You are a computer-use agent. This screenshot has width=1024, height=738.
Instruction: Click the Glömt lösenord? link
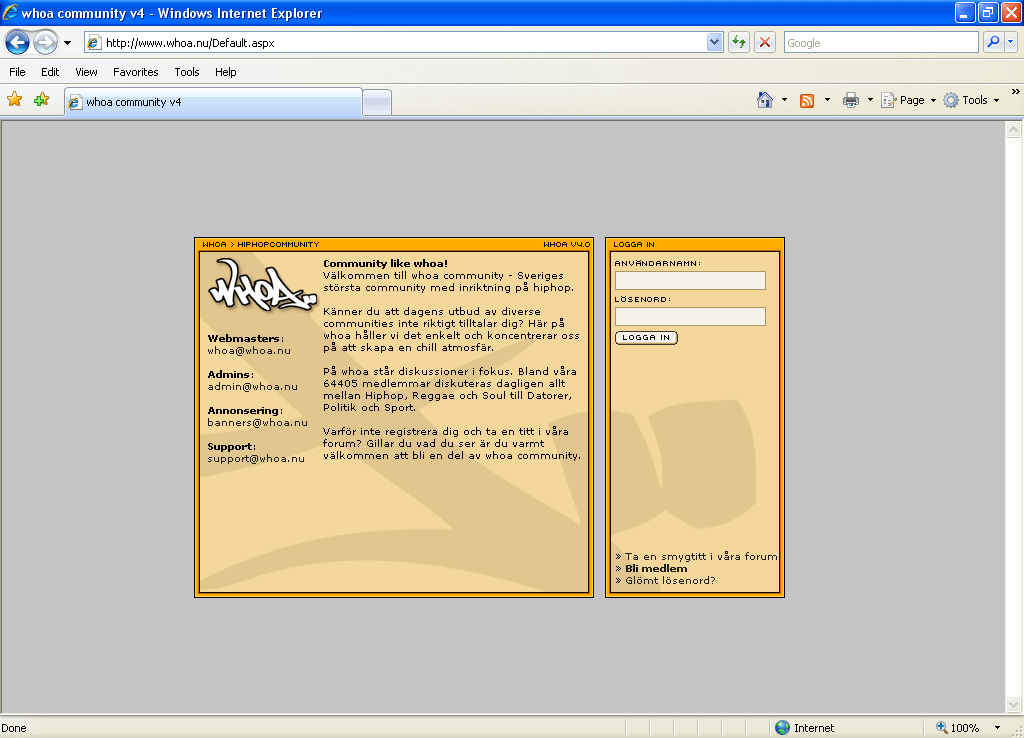coord(670,581)
